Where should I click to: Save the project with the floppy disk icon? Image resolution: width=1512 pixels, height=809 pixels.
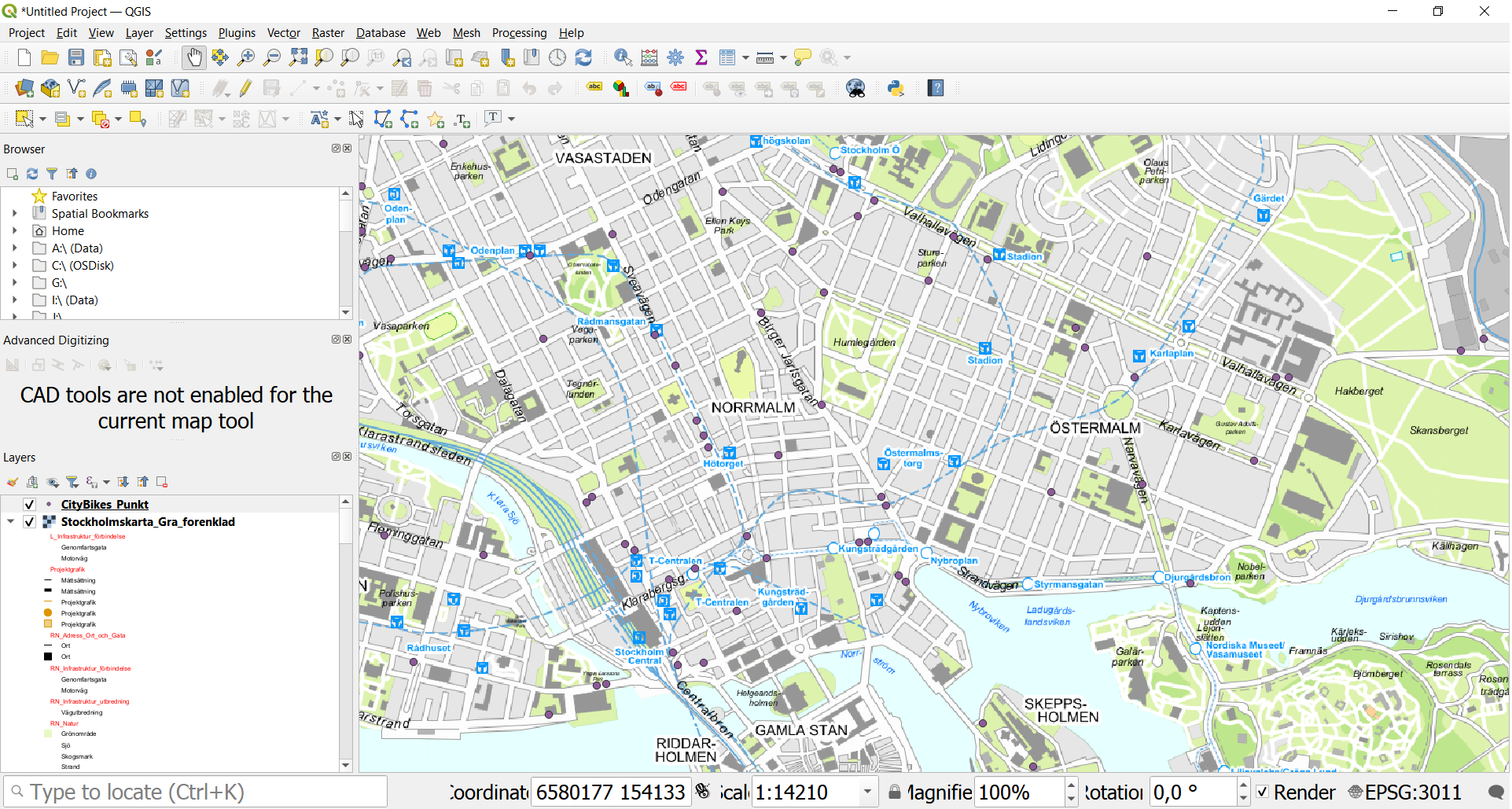click(x=76, y=57)
